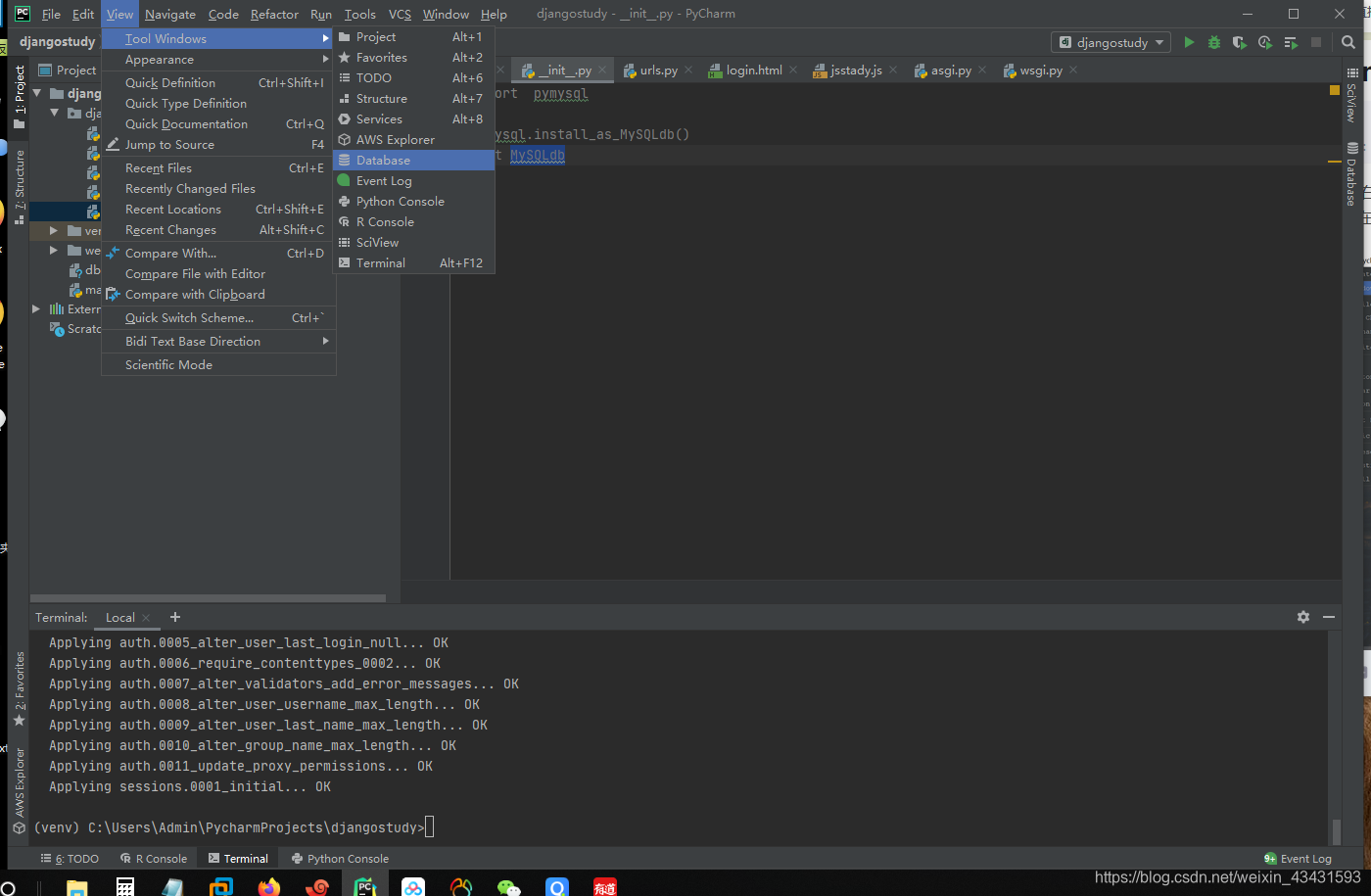Screen dimensions: 1371x896
Task: Expand the venv folder in the tree
Action: (x=54, y=230)
